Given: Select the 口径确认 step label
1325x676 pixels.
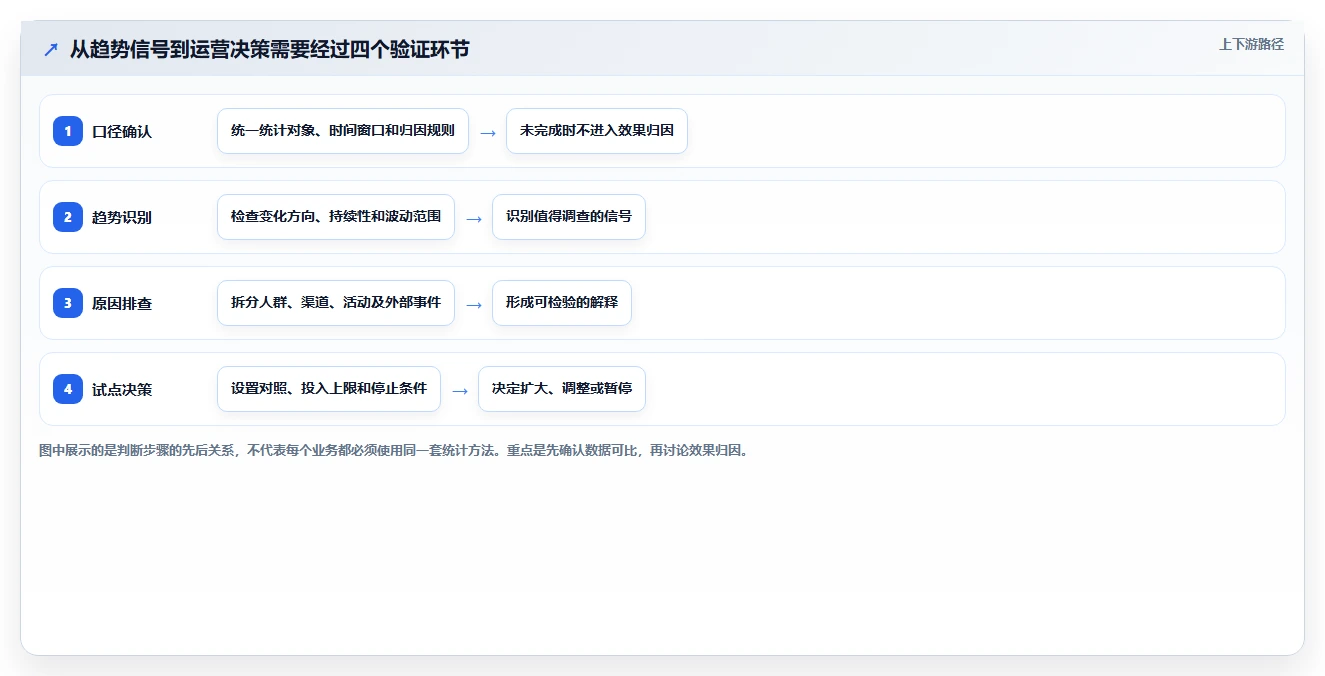Looking at the screenshot, I should click(122, 131).
